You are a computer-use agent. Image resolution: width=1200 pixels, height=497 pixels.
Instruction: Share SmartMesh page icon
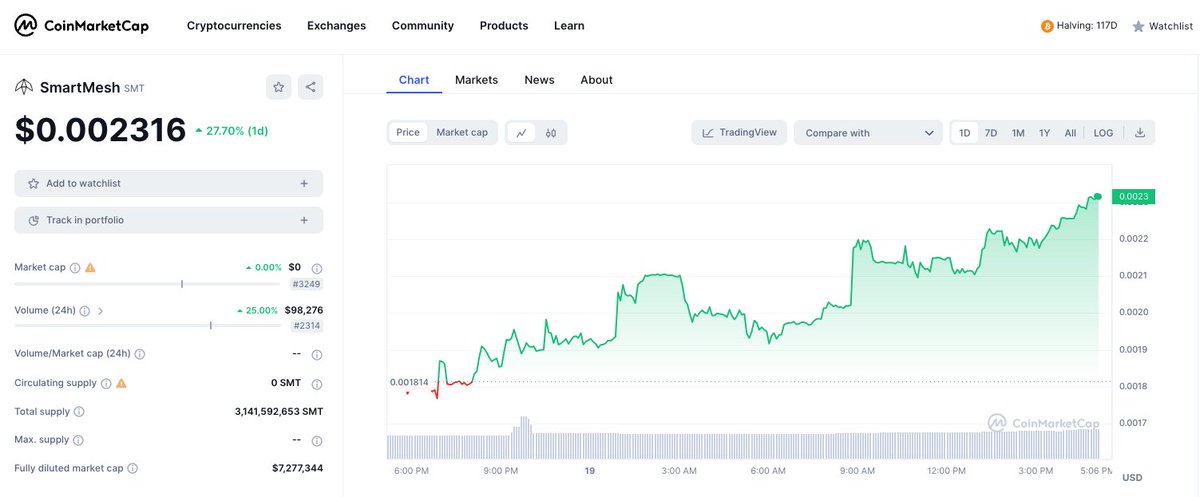(311, 87)
